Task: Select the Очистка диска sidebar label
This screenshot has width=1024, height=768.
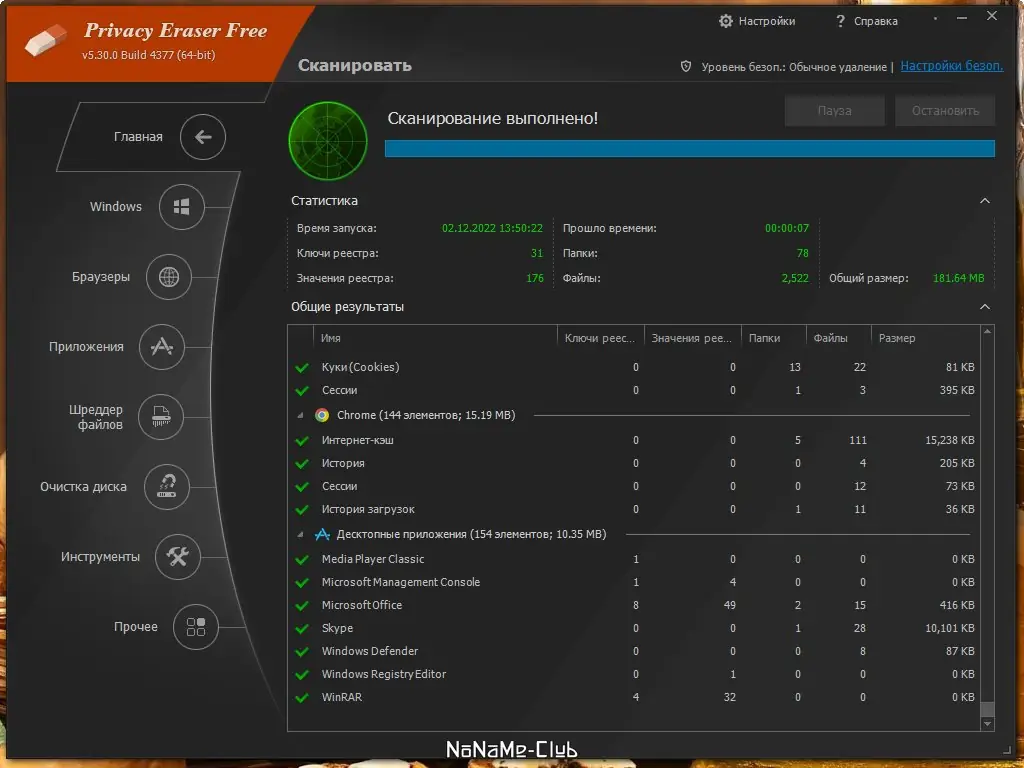Action: [83, 487]
